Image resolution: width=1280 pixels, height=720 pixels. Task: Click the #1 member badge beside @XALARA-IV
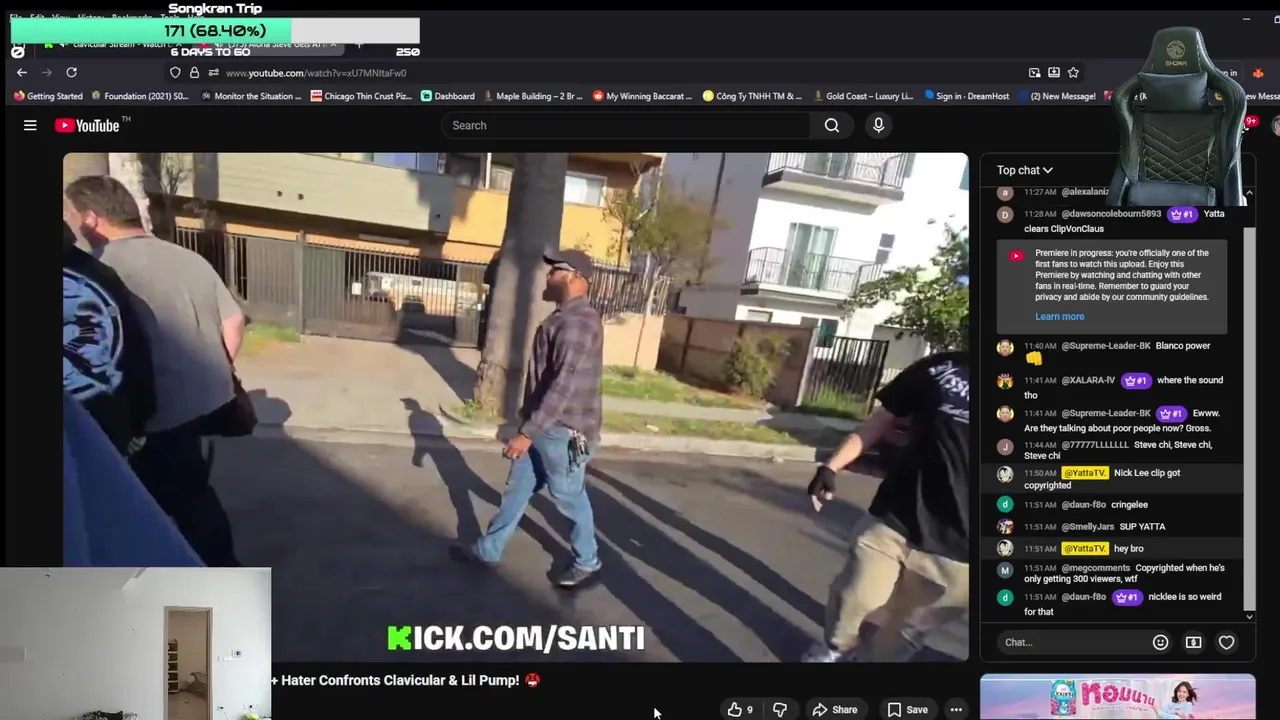coord(1135,380)
